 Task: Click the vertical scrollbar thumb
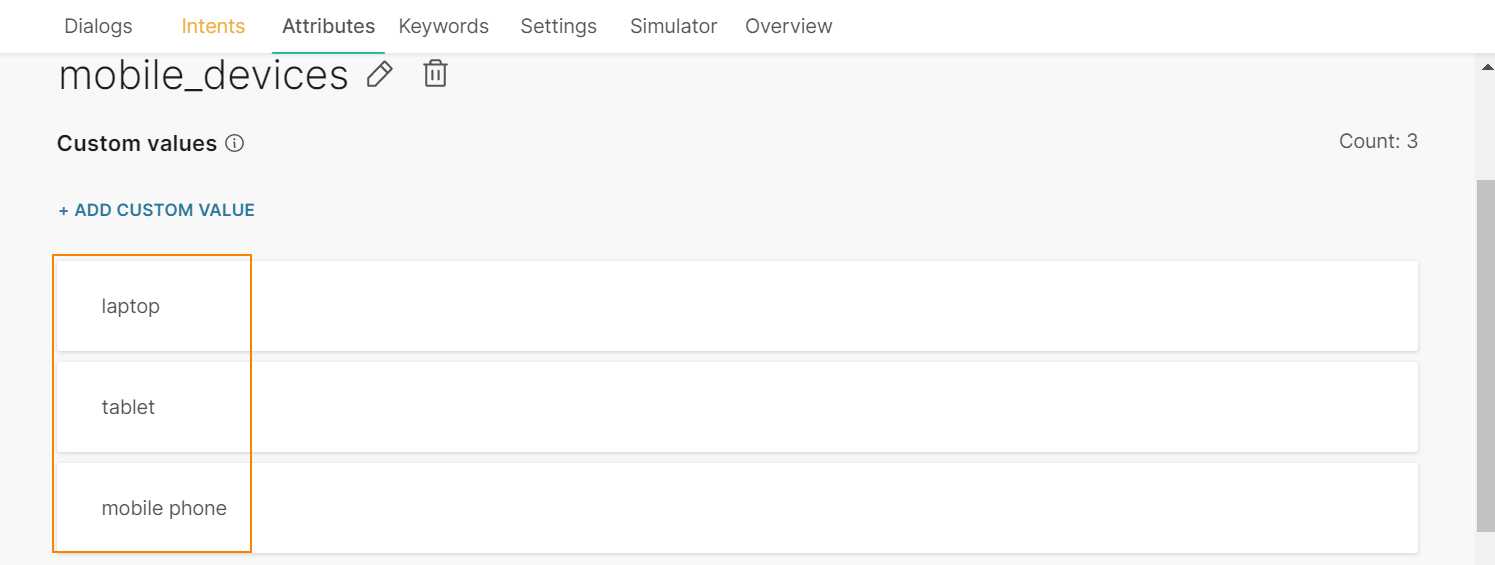[x=1485, y=355]
